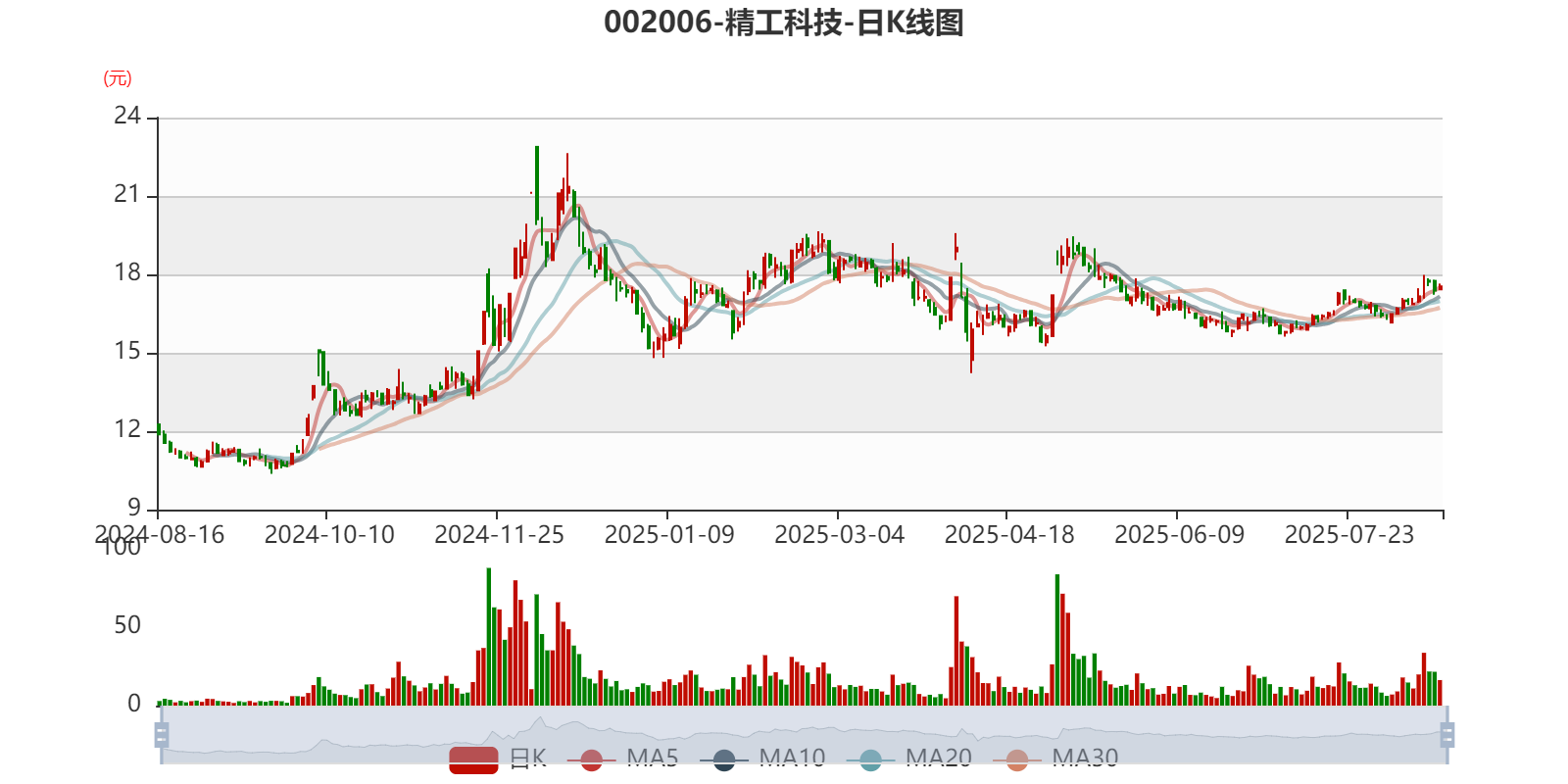Click the 12 price axis label
This screenshot has height=784, width=1568.
[127, 429]
